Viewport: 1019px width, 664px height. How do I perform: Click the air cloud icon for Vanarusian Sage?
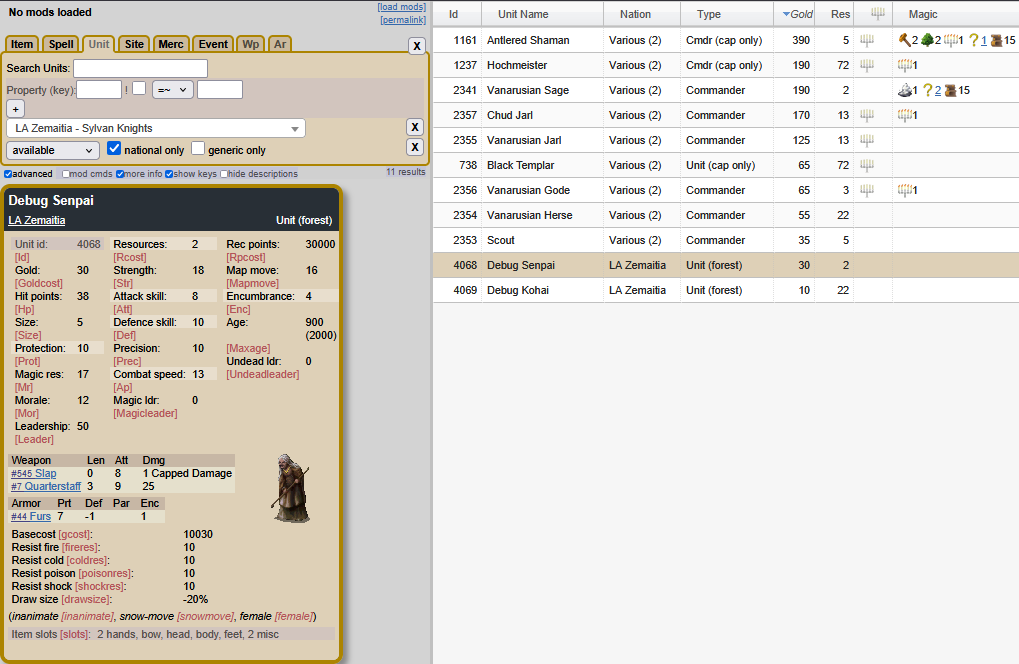[x=905, y=90]
